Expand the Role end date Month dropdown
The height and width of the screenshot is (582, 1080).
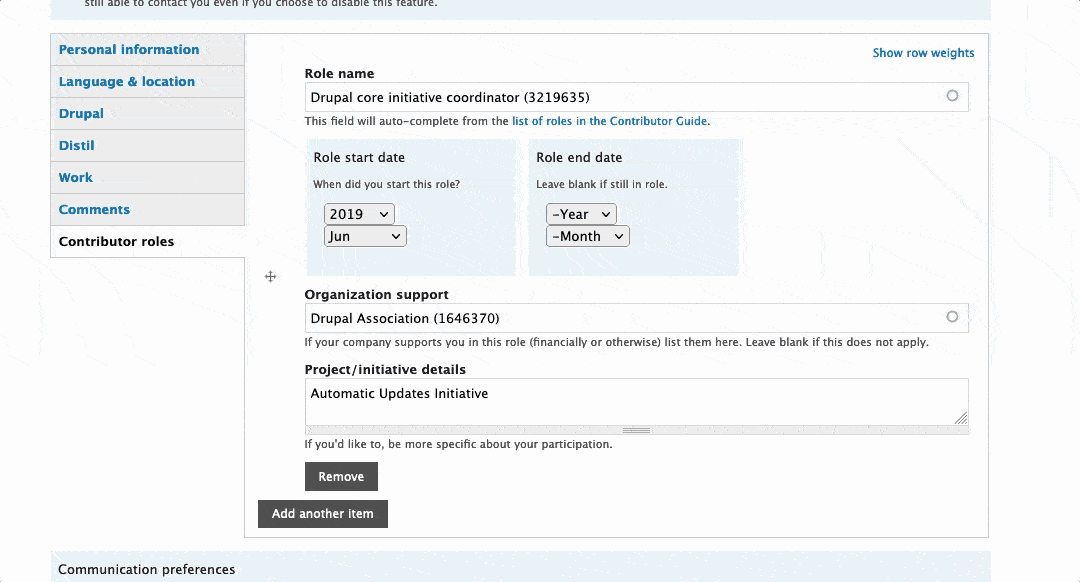click(x=587, y=236)
